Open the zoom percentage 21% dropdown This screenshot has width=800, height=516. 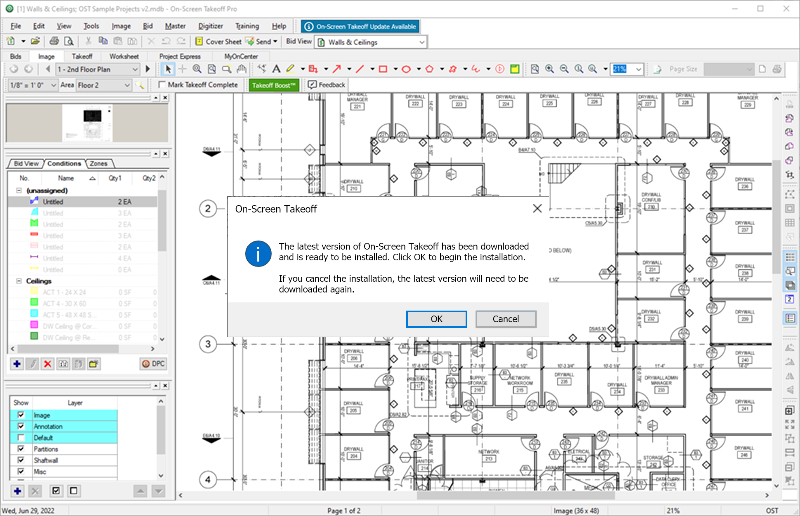[x=638, y=69]
